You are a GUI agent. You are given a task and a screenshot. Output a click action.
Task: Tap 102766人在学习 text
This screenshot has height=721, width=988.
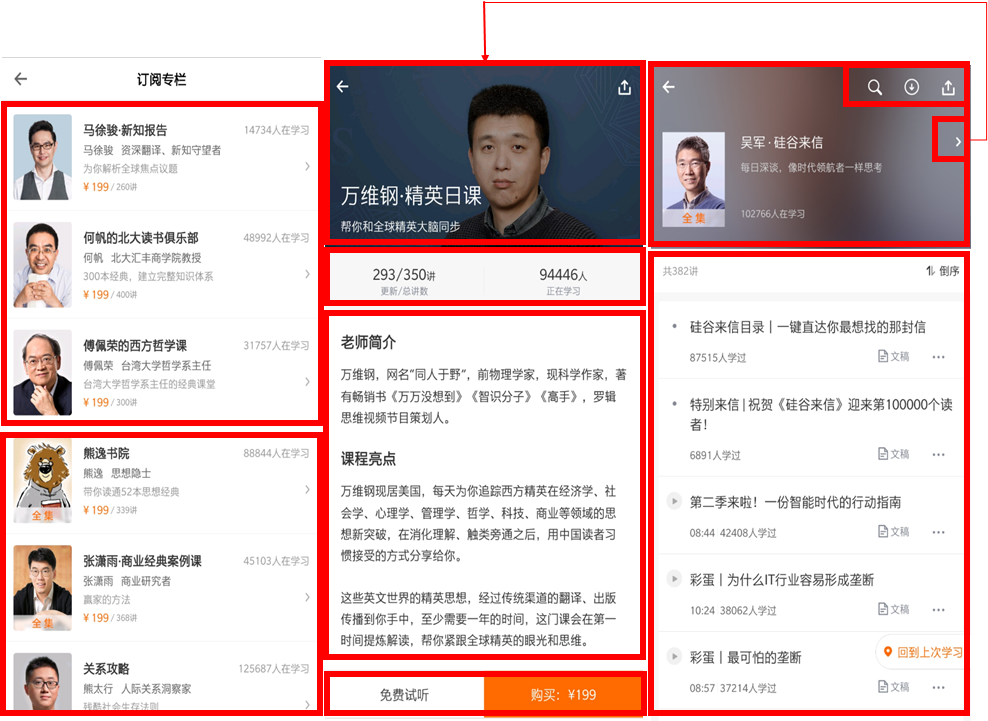click(773, 214)
